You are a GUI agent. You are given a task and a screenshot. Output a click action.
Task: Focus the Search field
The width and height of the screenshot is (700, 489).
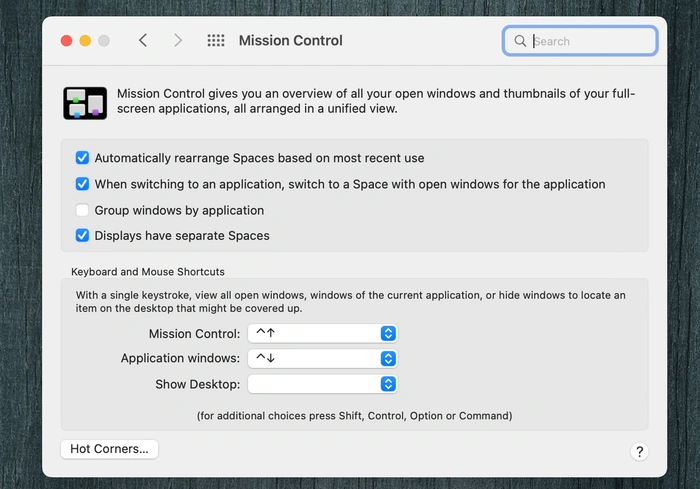(x=580, y=41)
